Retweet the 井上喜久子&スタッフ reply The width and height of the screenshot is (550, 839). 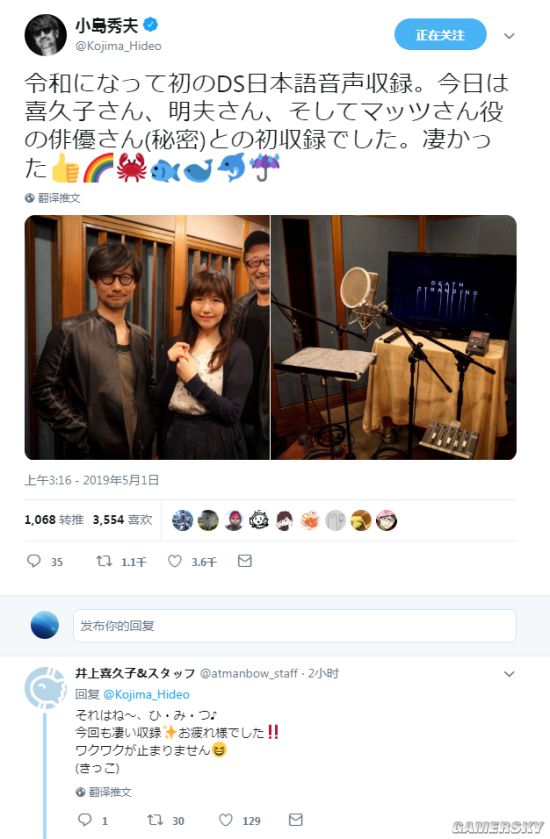pyautogui.click(x=155, y=819)
